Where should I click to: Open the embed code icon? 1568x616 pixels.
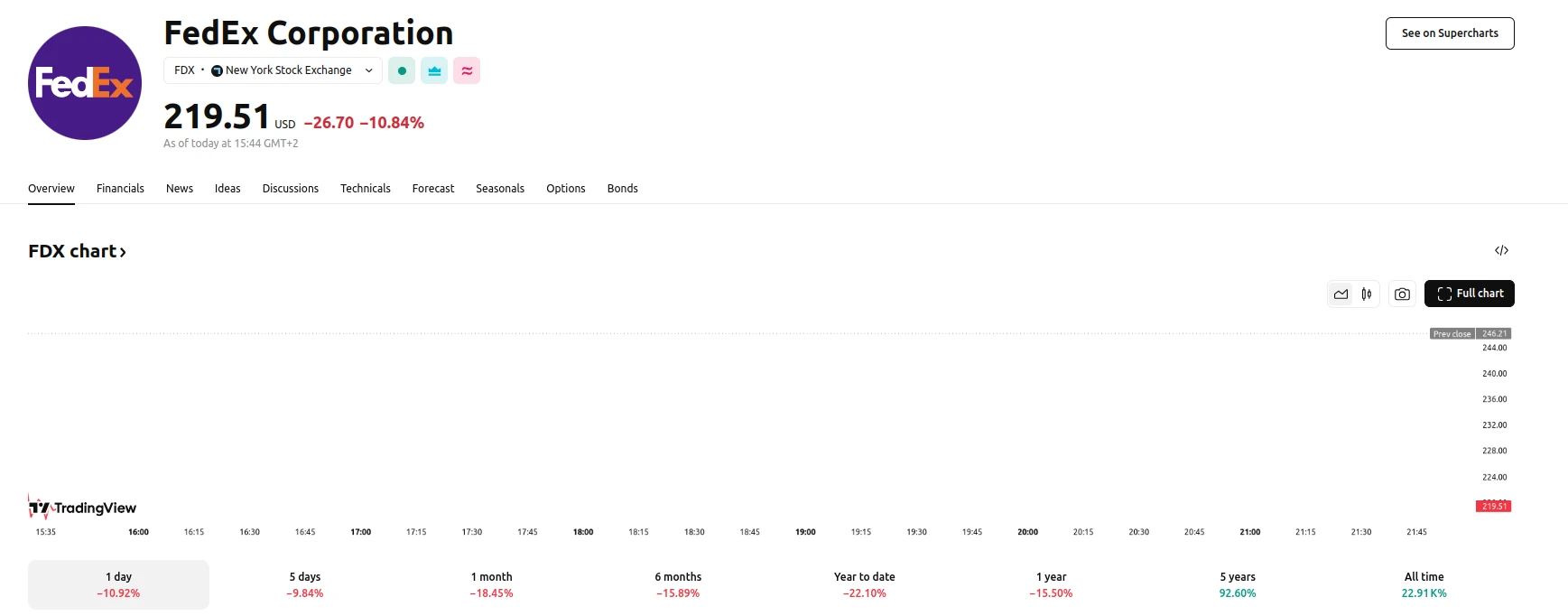point(1501,250)
